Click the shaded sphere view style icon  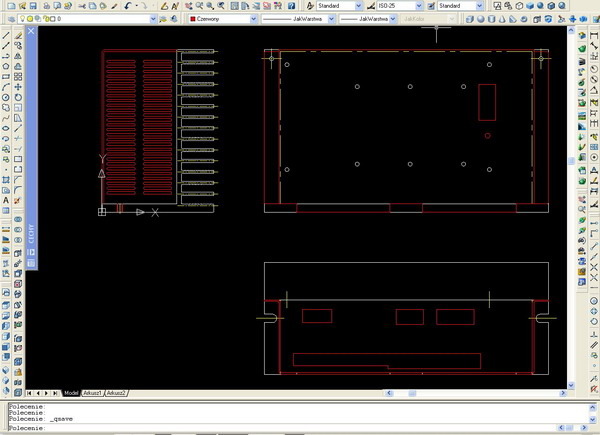[540, 6]
